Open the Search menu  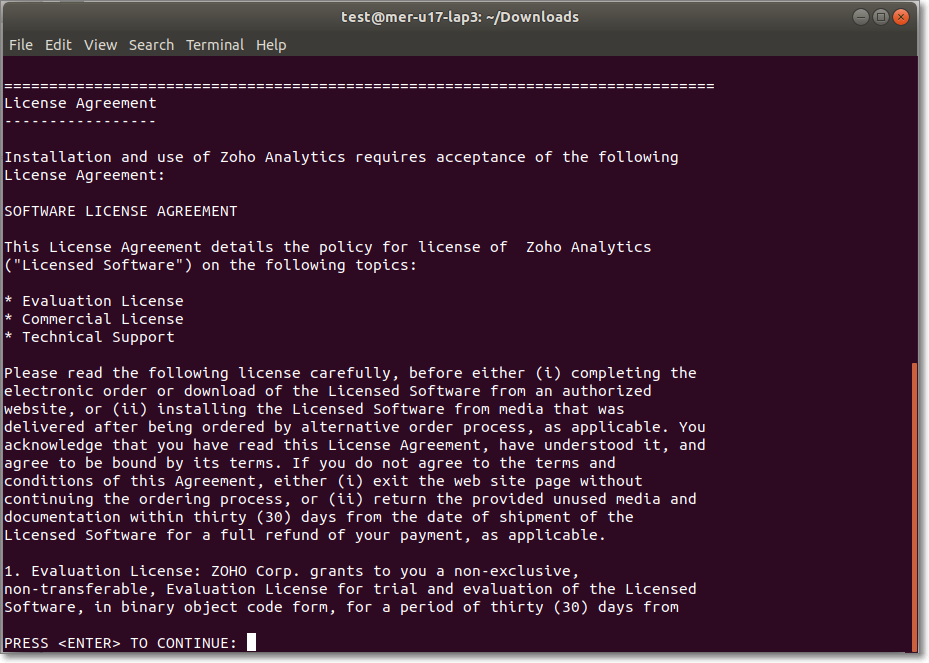(x=152, y=45)
